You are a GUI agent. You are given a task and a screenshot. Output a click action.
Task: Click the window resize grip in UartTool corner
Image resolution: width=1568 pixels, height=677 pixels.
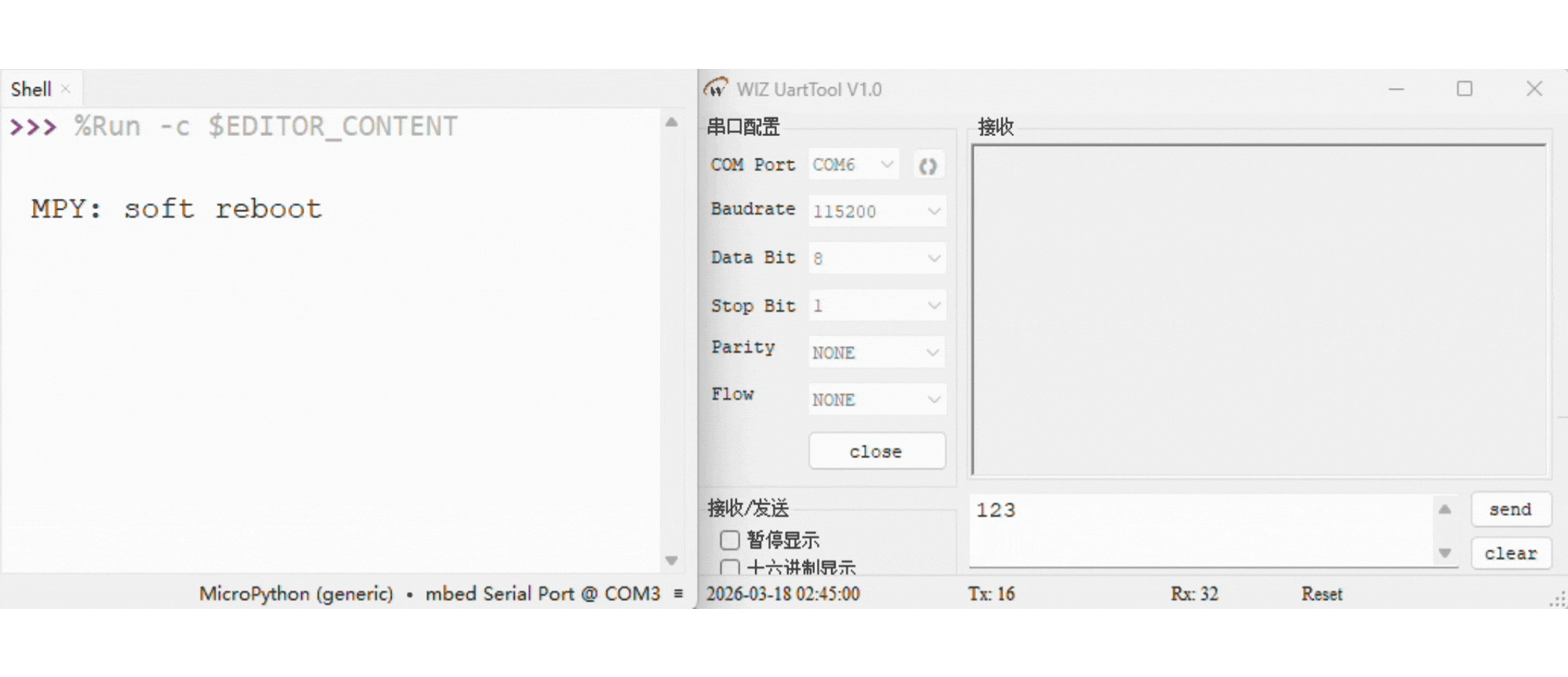click(1558, 599)
